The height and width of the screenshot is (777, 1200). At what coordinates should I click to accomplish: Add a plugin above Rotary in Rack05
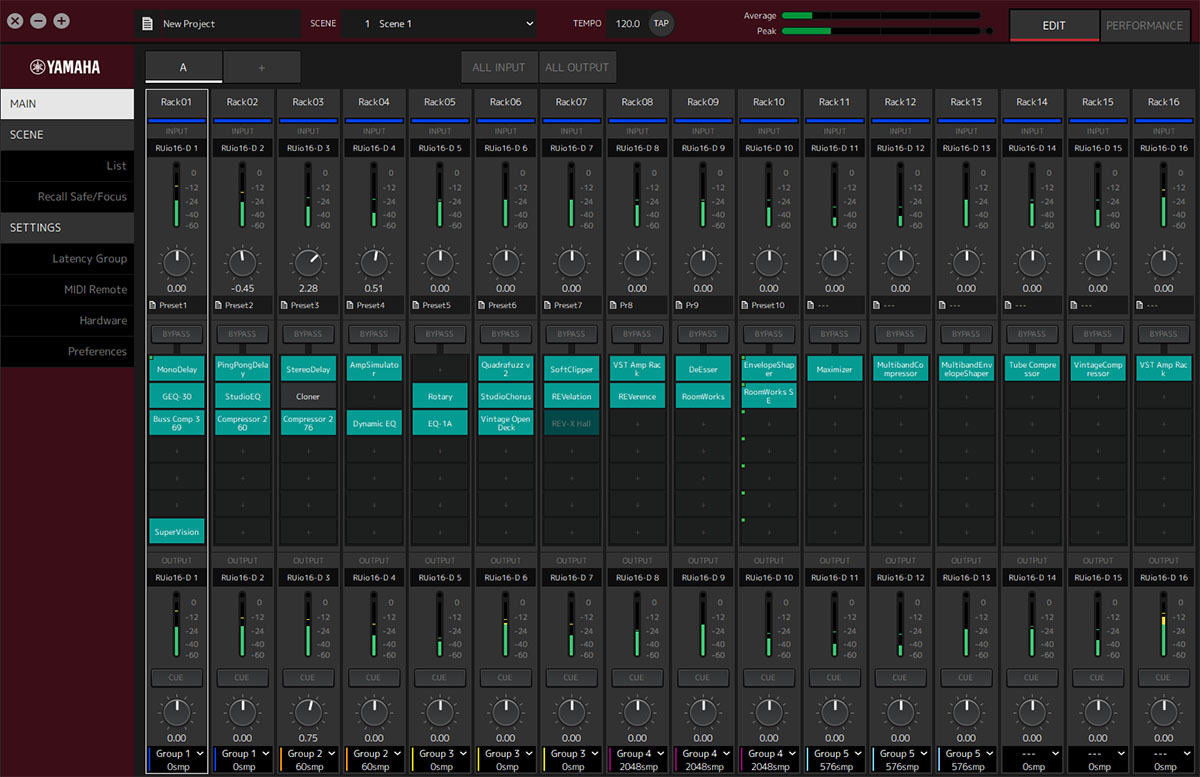440,369
